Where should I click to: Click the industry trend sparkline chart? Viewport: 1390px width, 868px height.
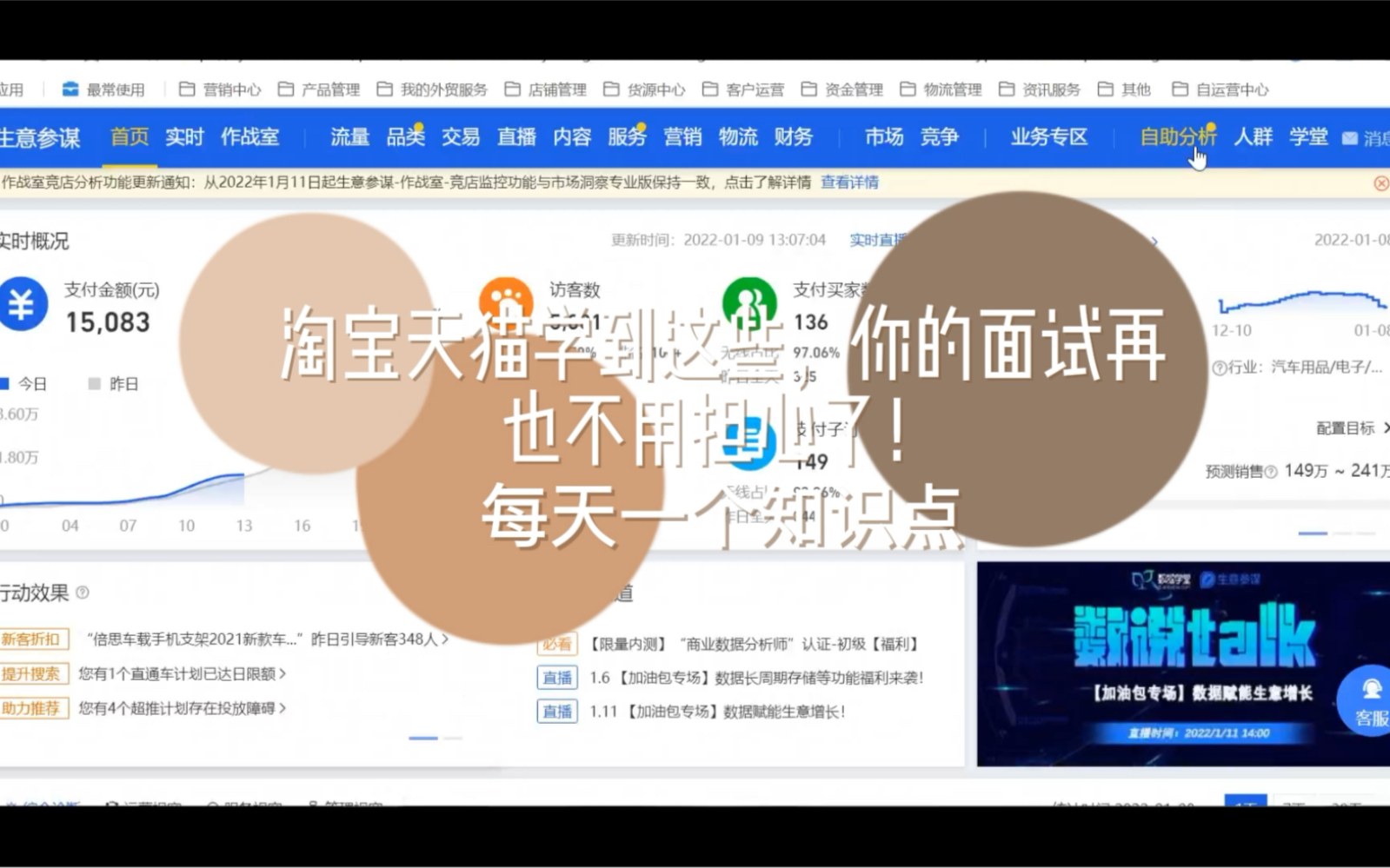pos(1302,301)
